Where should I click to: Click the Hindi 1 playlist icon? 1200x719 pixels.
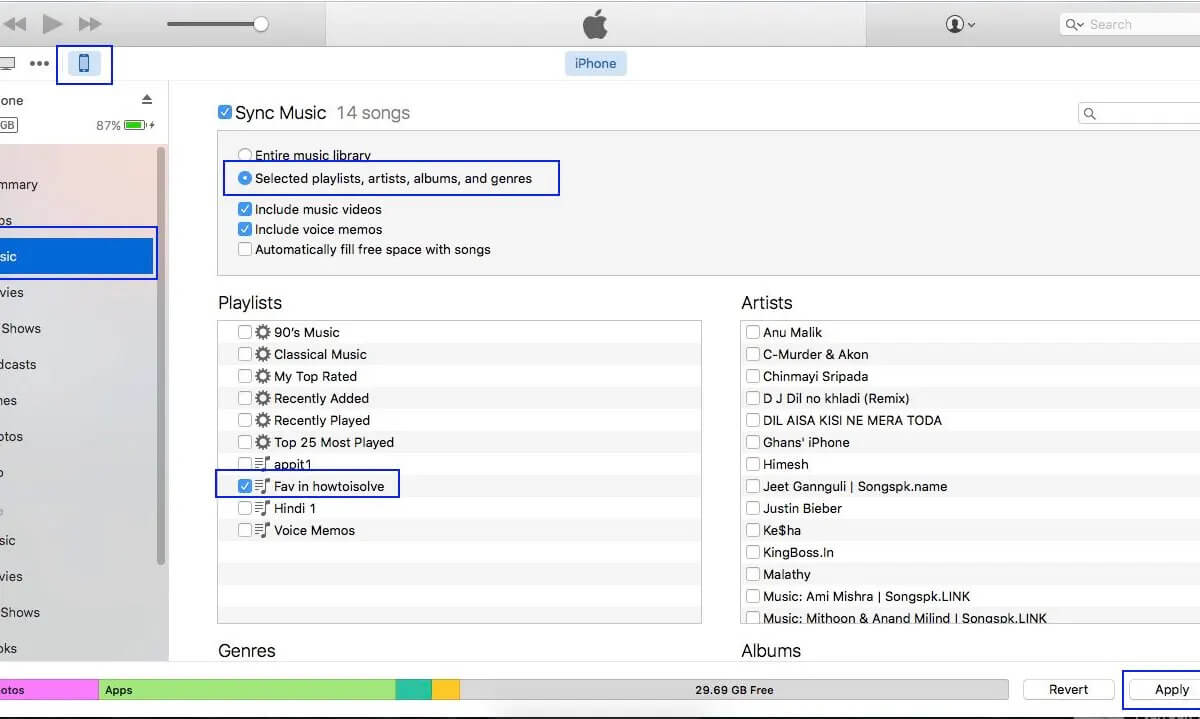pos(263,508)
